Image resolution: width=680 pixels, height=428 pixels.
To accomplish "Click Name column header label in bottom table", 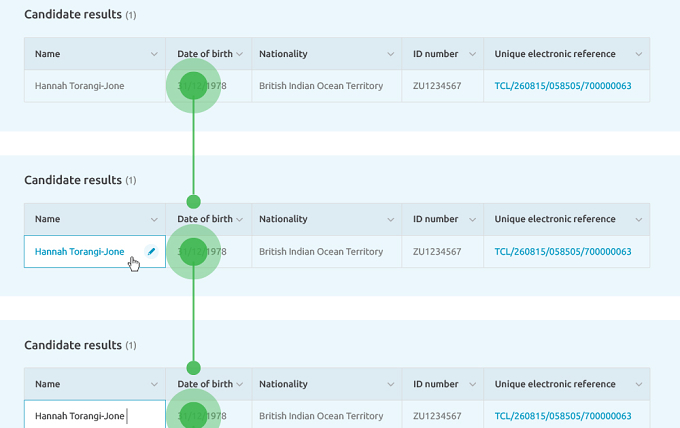I will coord(48,384).
